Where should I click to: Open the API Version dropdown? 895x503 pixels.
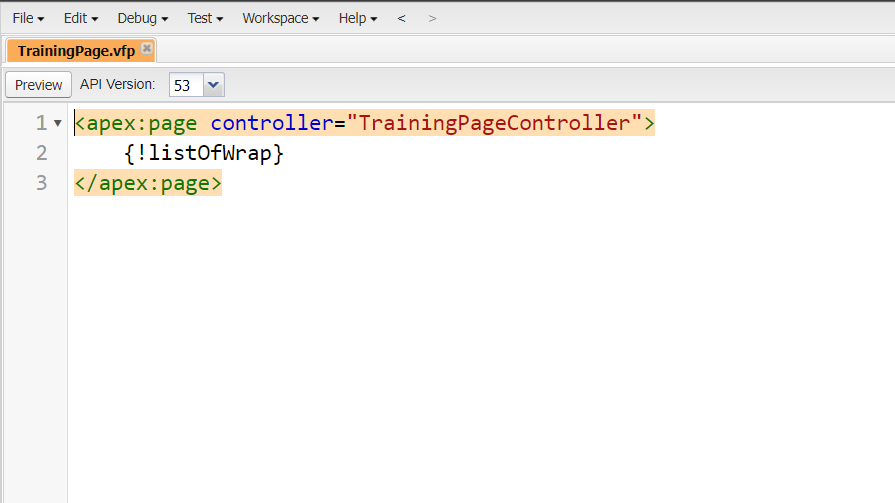213,85
